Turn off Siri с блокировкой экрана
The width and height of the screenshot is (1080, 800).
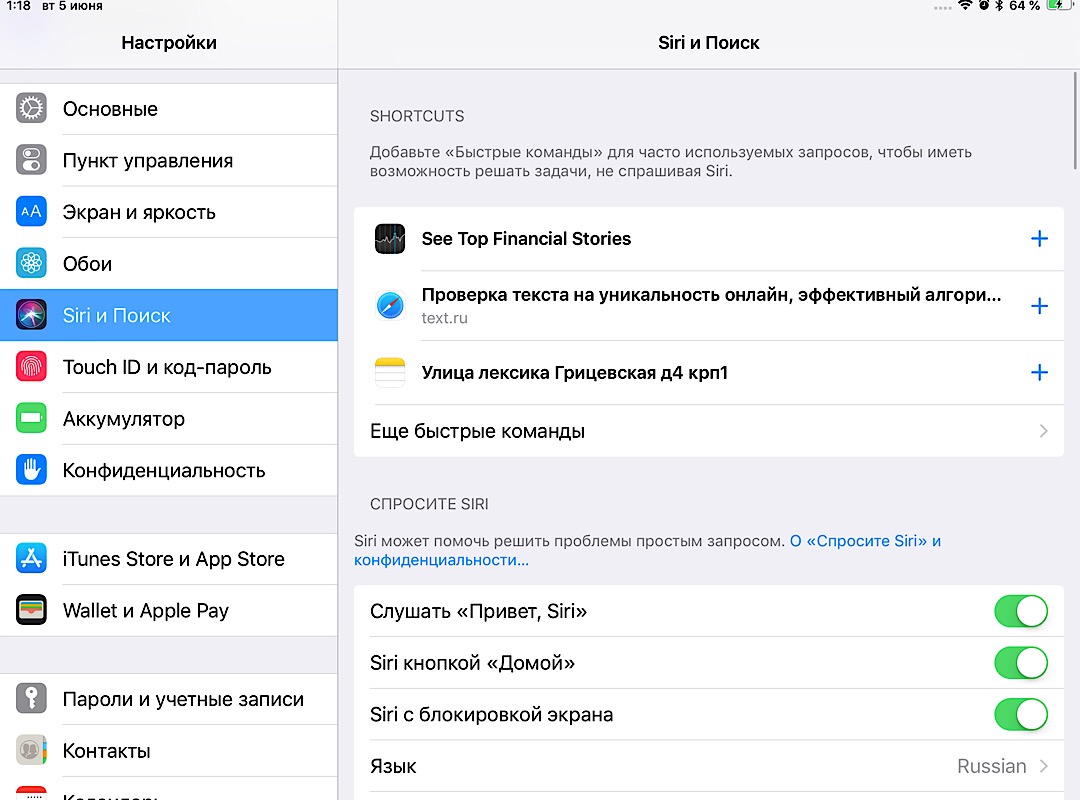1020,715
